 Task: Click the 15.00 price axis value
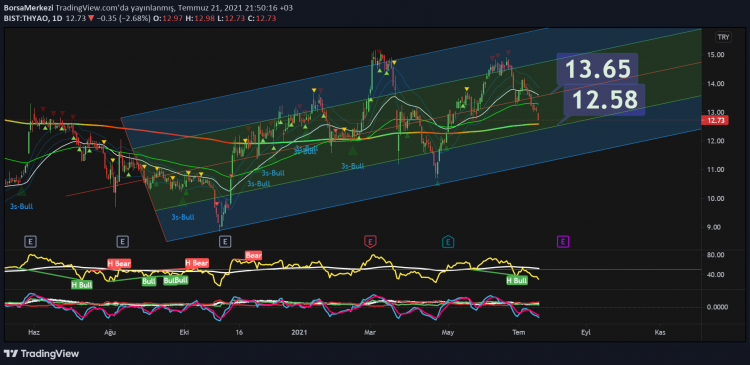click(x=715, y=55)
